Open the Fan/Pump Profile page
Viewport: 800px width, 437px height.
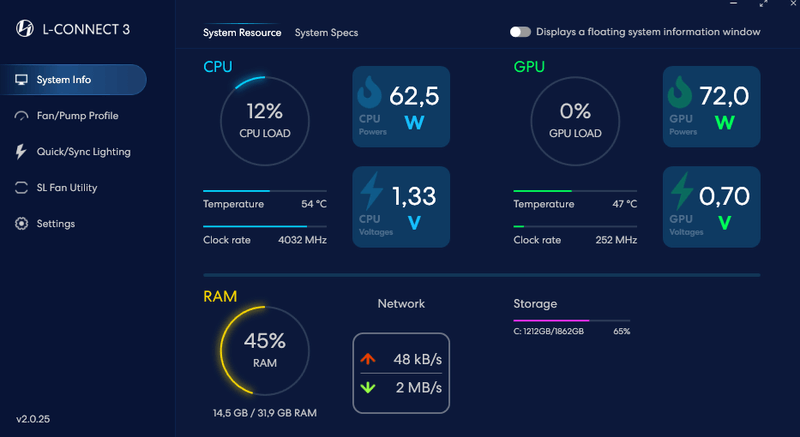pyautogui.click(x=77, y=116)
